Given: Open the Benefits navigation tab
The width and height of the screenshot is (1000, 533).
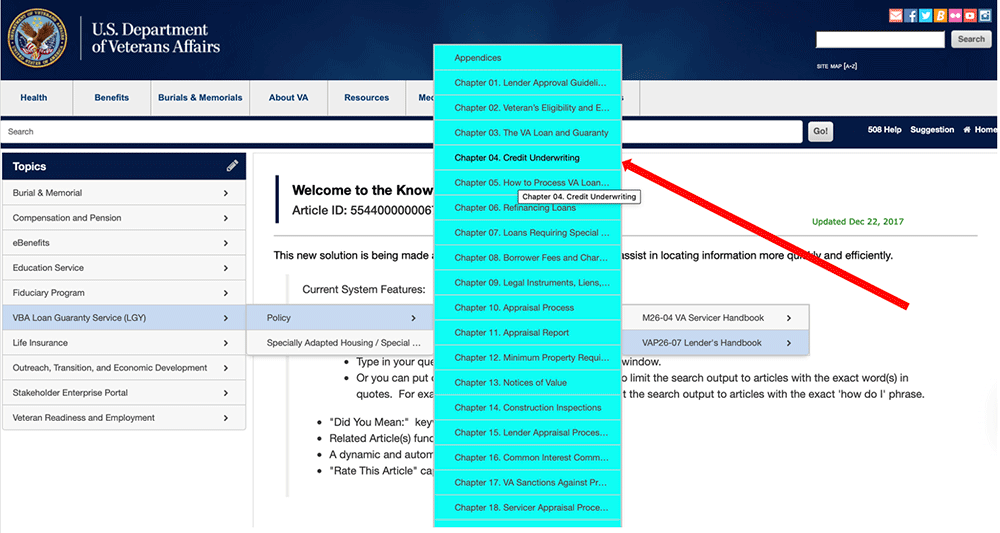Looking at the screenshot, I should point(112,98).
